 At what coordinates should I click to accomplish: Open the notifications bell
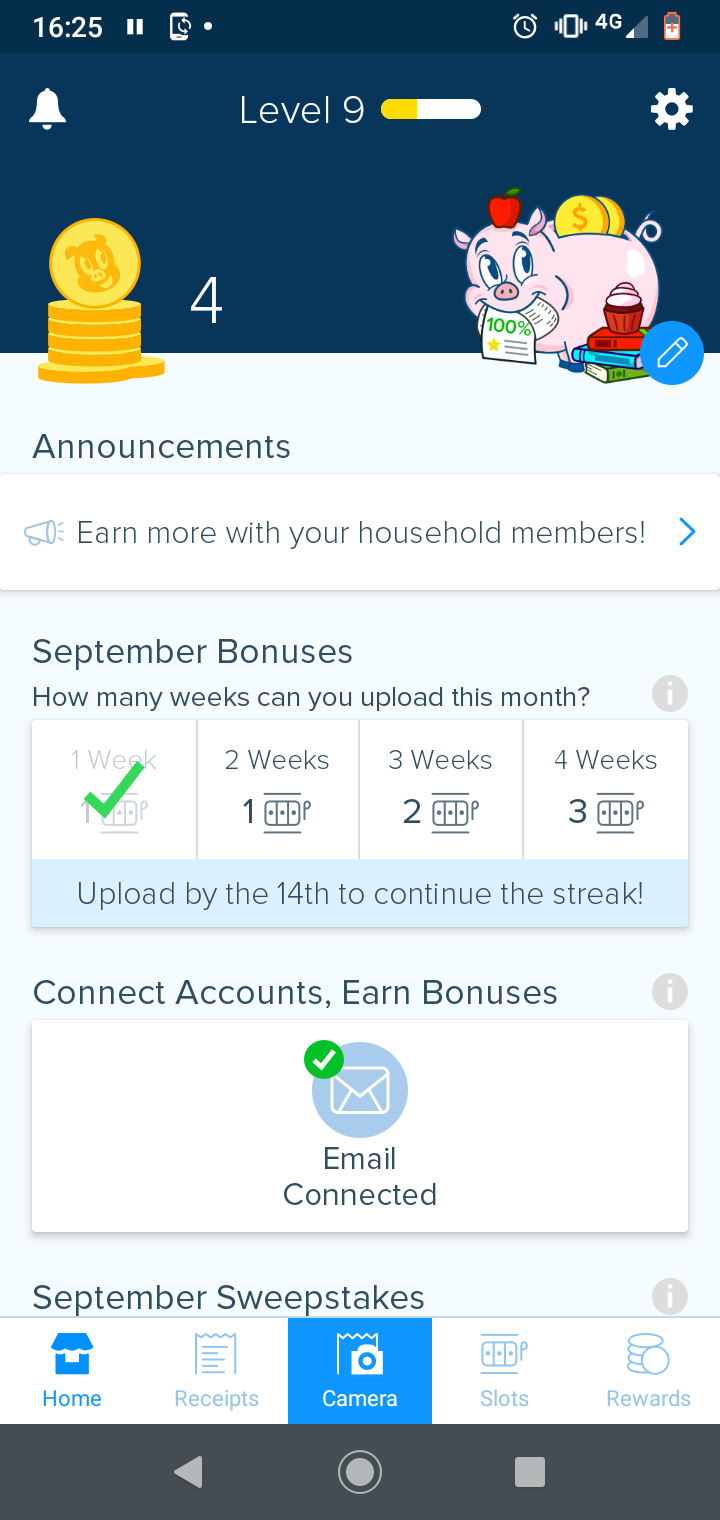pos(47,109)
